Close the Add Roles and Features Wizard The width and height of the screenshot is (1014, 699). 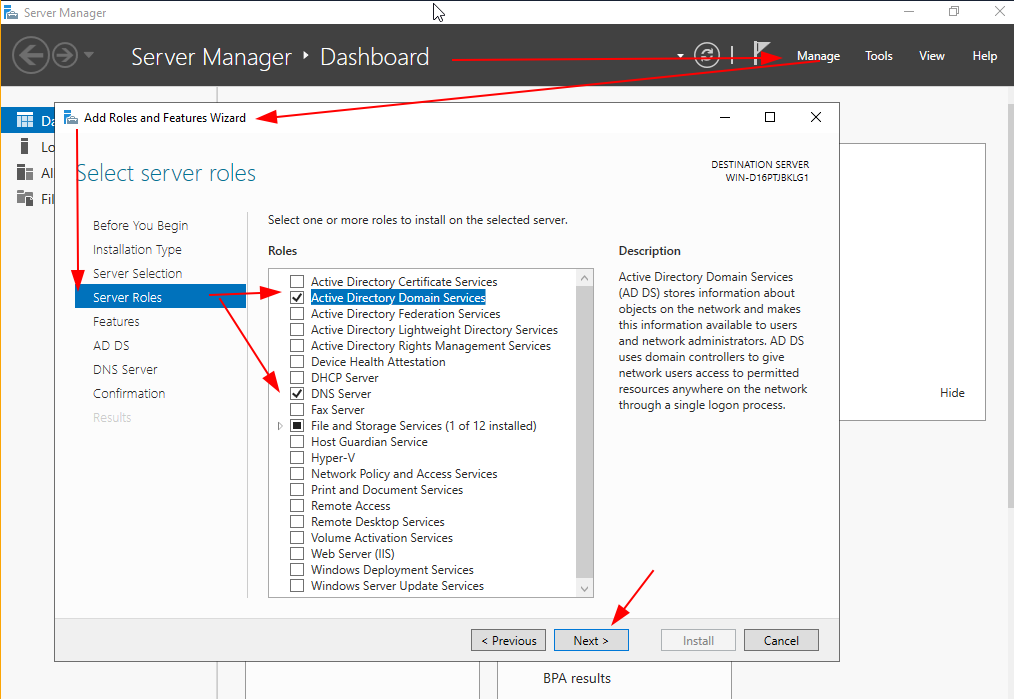(816, 117)
